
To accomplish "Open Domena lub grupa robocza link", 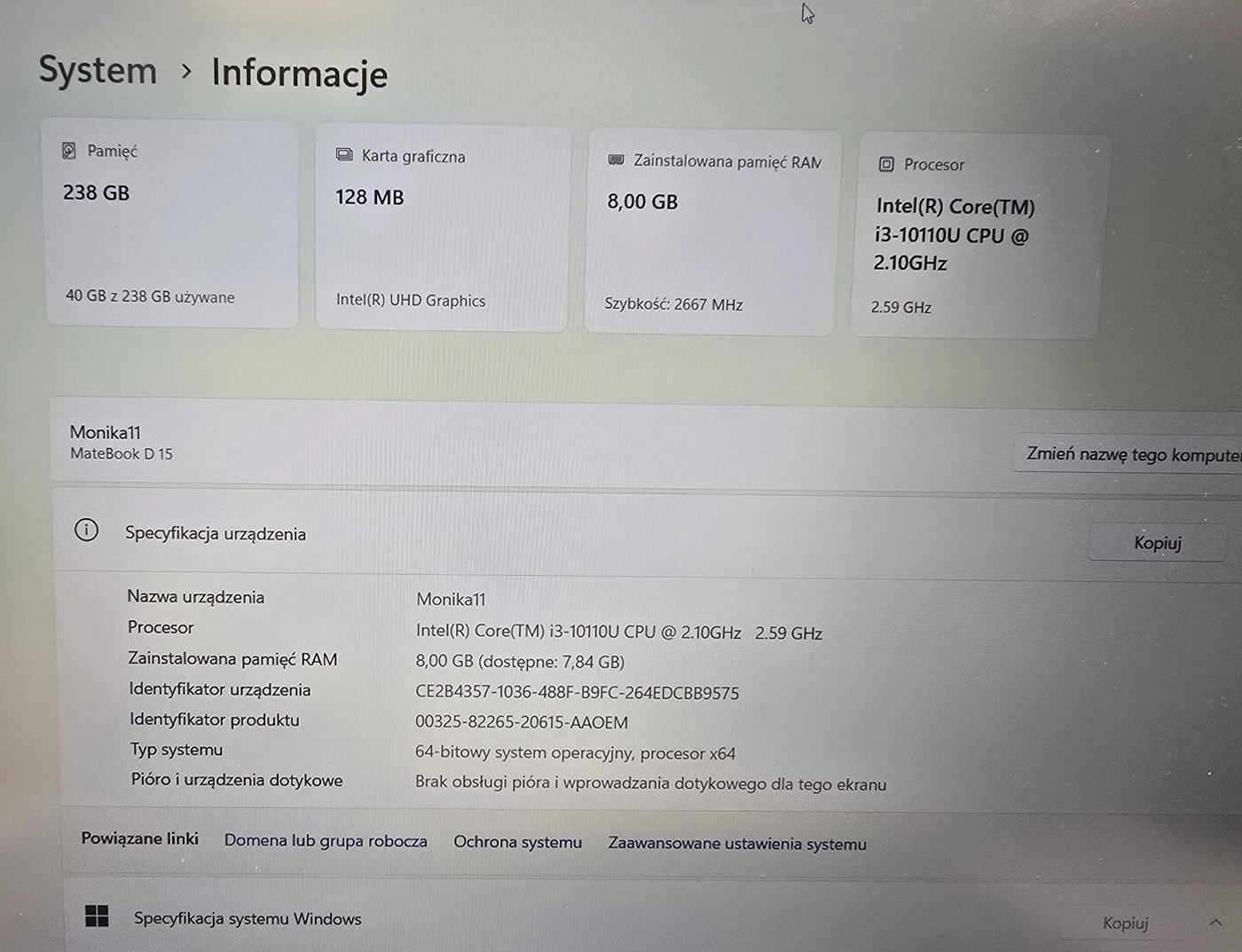I will coord(326,840).
